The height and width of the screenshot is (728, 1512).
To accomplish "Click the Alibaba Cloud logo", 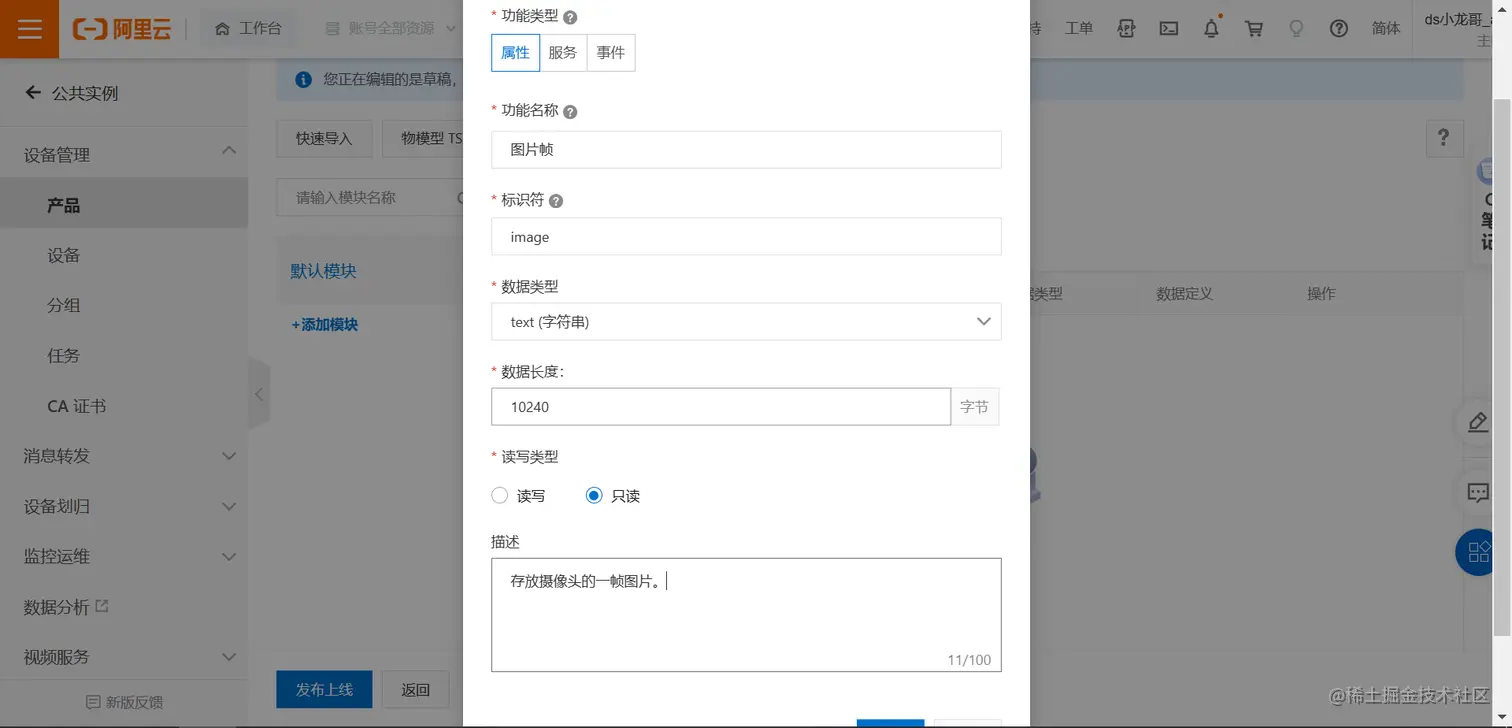I will 122,29.
